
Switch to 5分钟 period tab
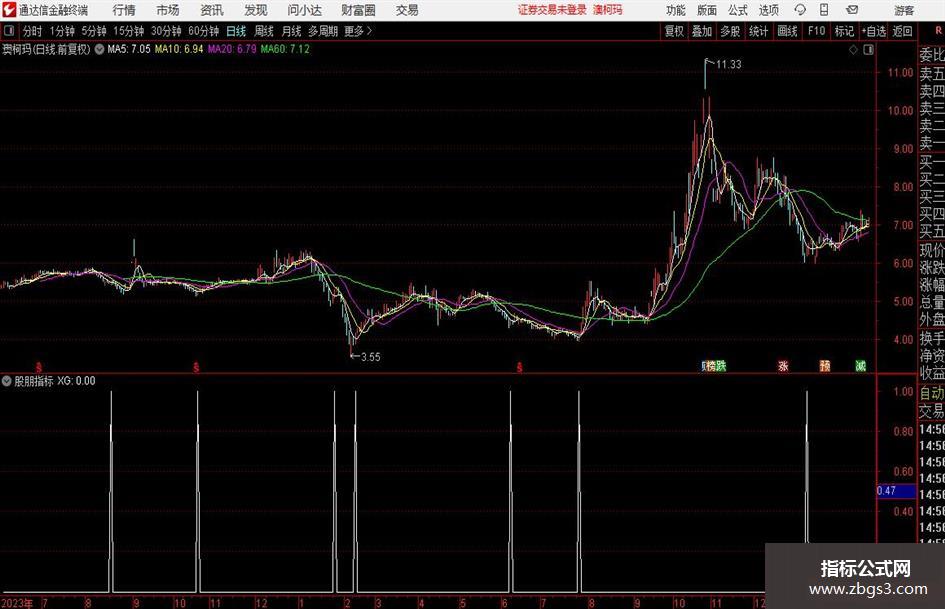pos(94,31)
